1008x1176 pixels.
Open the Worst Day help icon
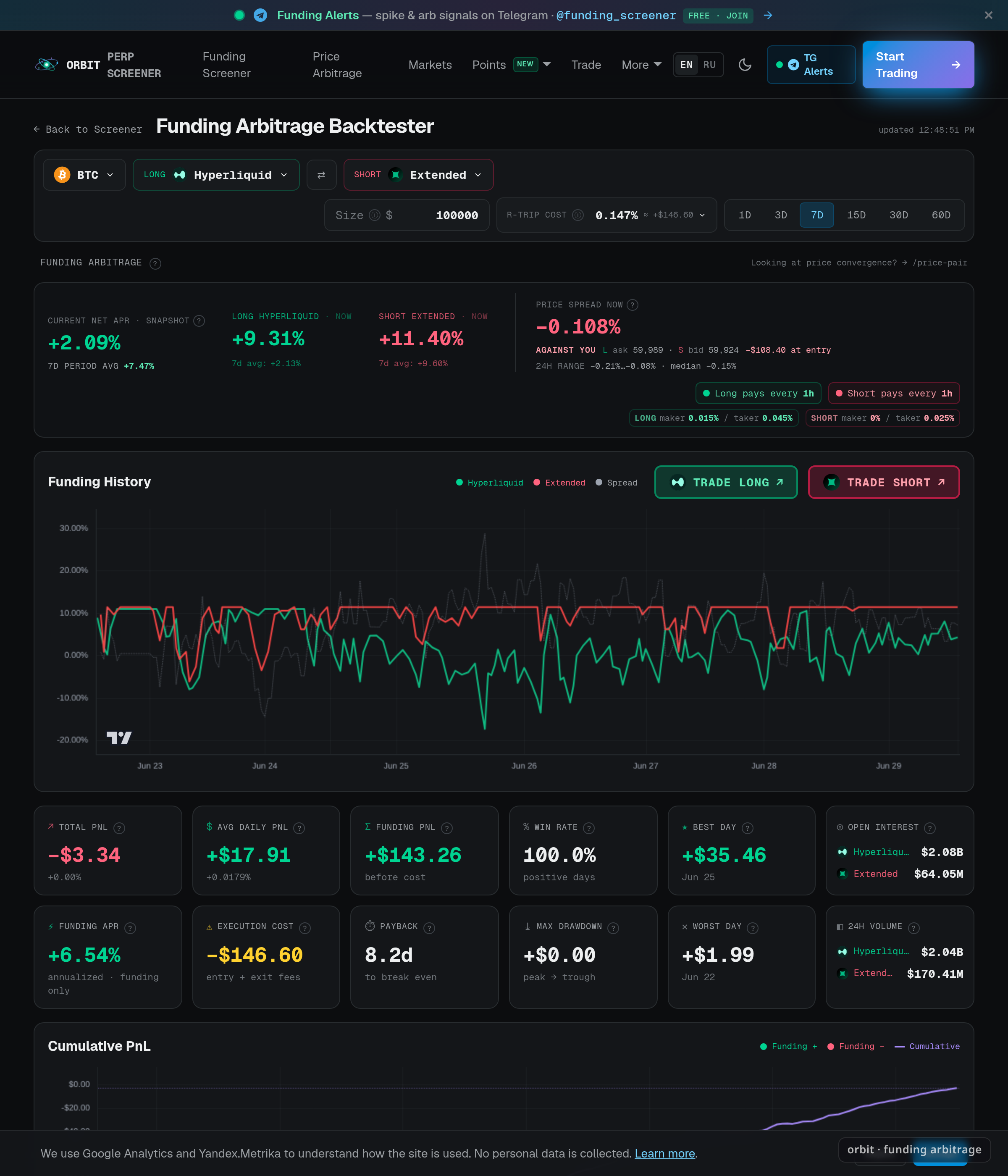753,928
